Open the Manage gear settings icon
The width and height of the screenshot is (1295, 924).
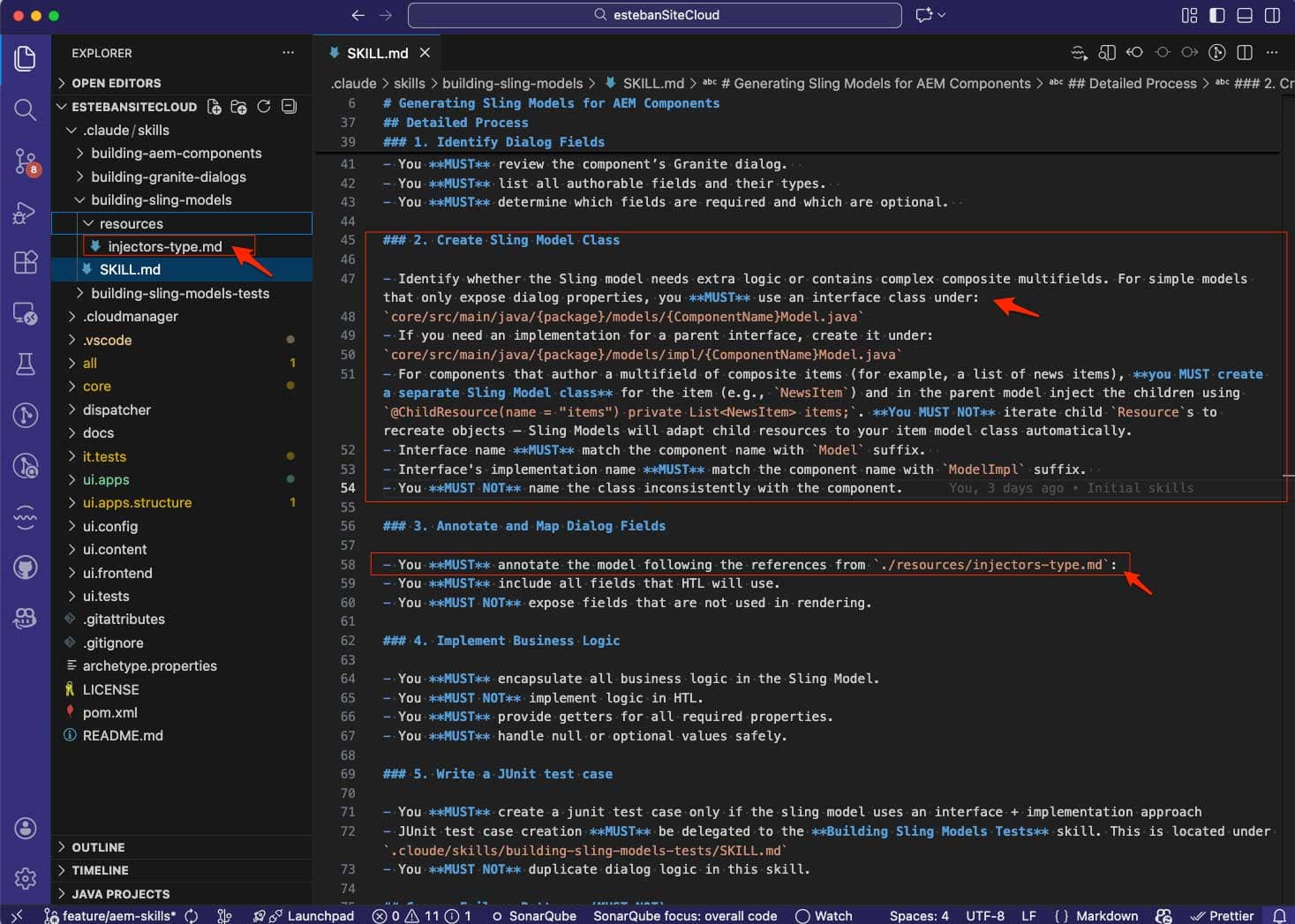point(25,878)
